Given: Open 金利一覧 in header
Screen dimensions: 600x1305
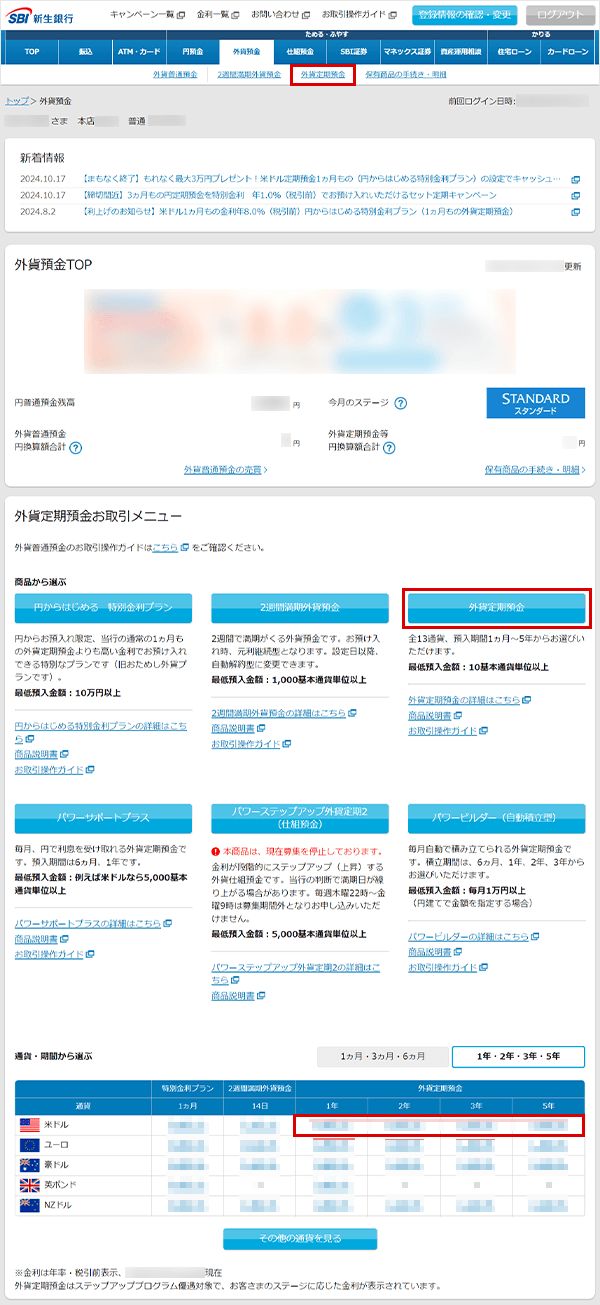Looking at the screenshot, I should (x=218, y=15).
